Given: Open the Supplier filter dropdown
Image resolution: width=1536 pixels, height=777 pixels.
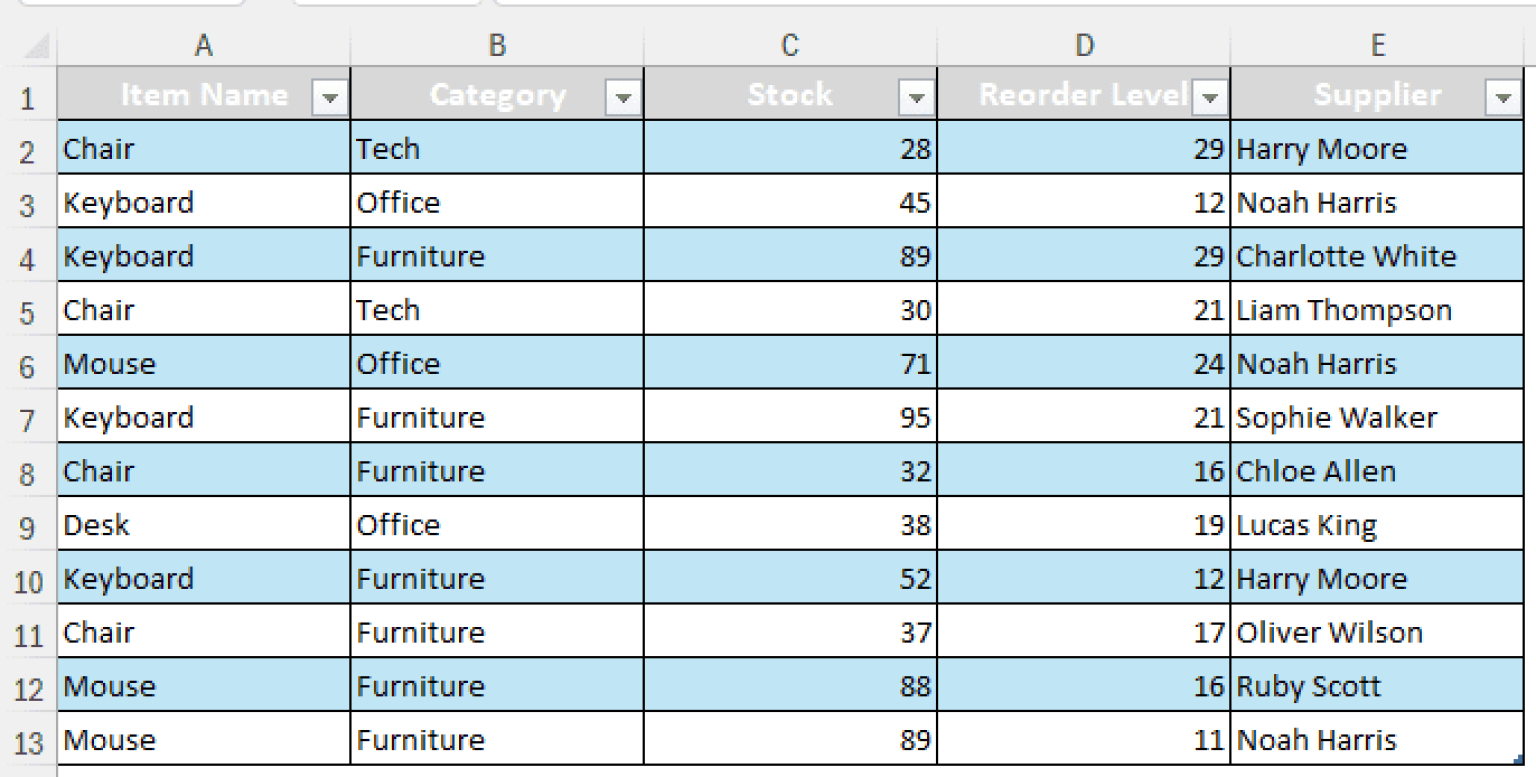Looking at the screenshot, I should pyautogui.click(x=1503, y=95).
